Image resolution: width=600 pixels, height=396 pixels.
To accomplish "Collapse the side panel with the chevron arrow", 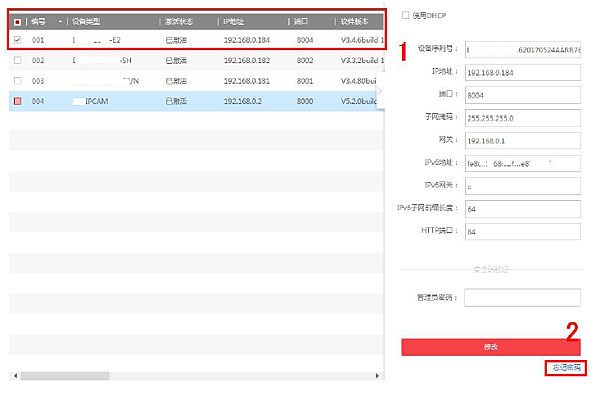I will 380,91.
